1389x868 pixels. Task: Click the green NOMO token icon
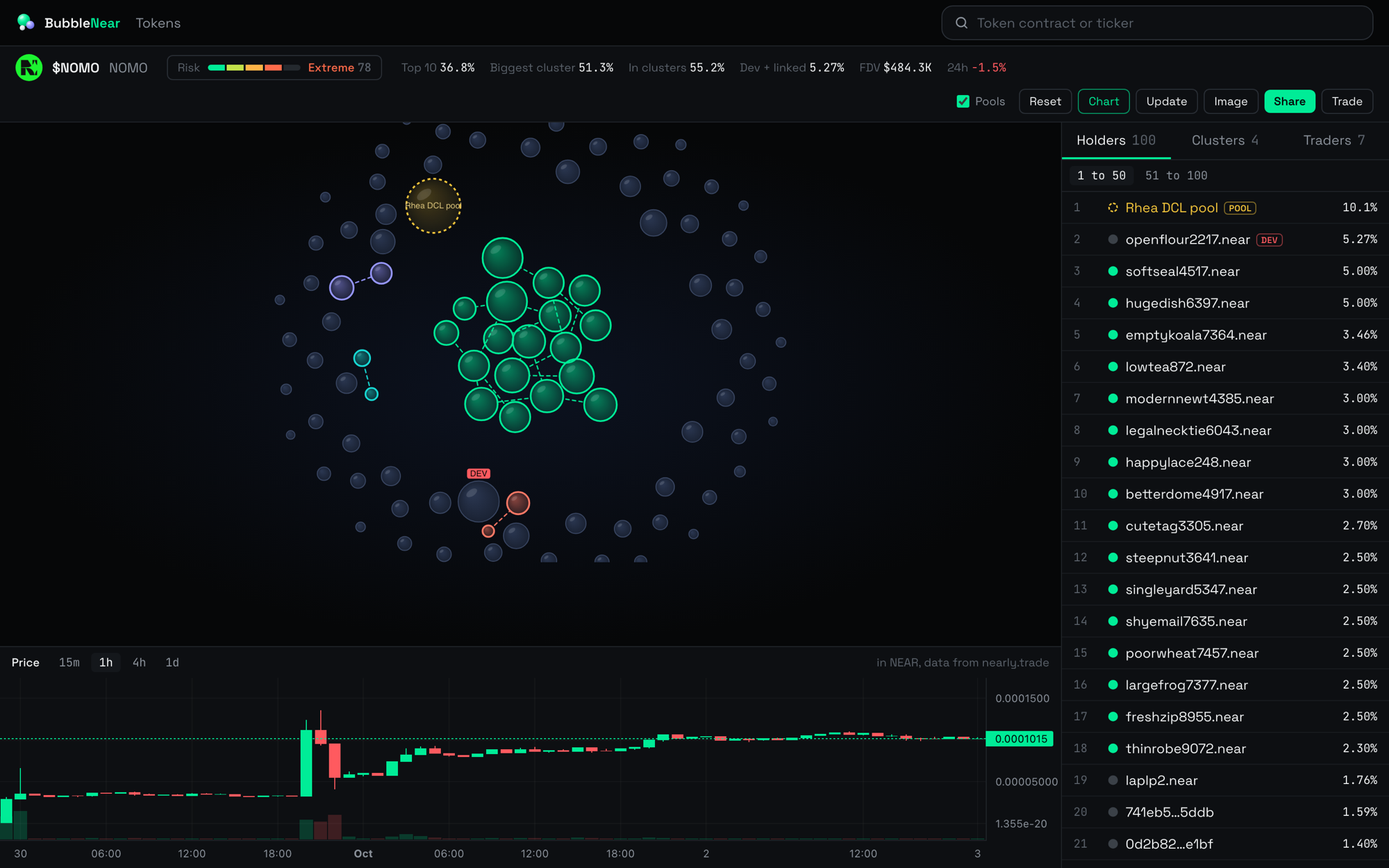tap(29, 67)
